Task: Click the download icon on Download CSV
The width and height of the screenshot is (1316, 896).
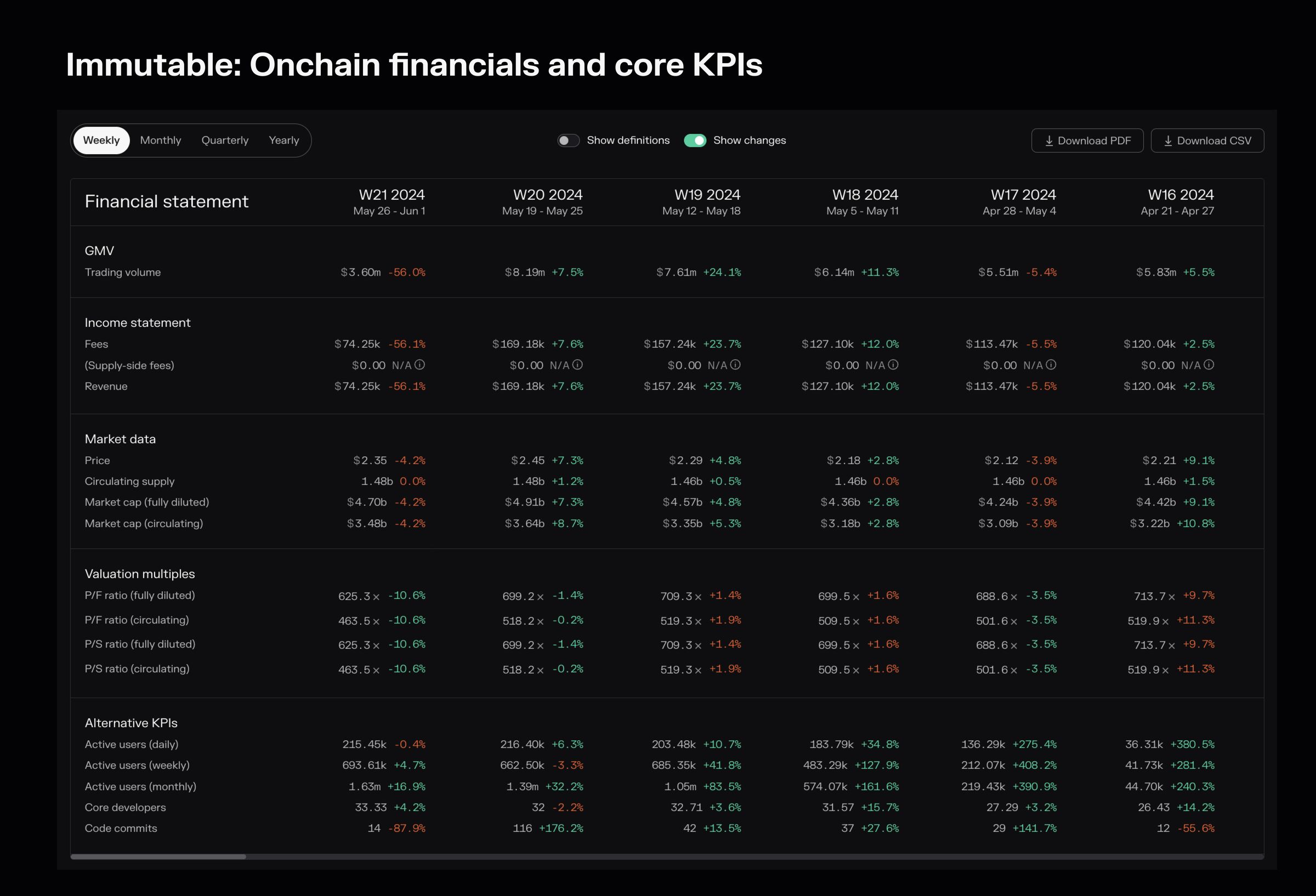Action: [1168, 140]
